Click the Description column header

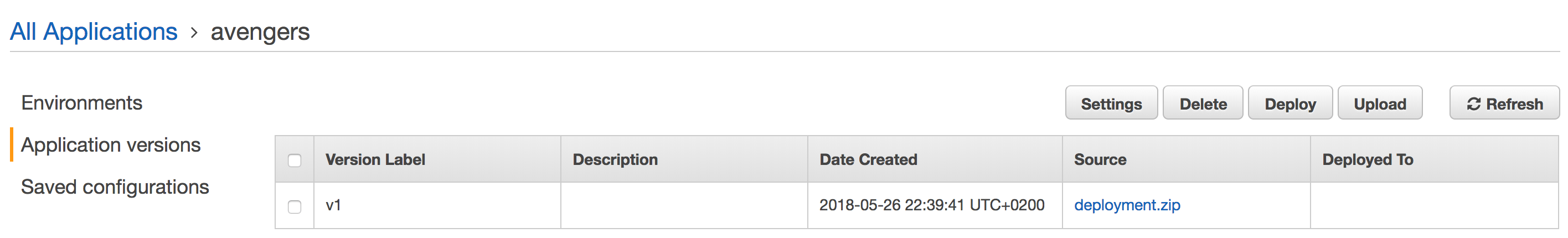point(615,159)
